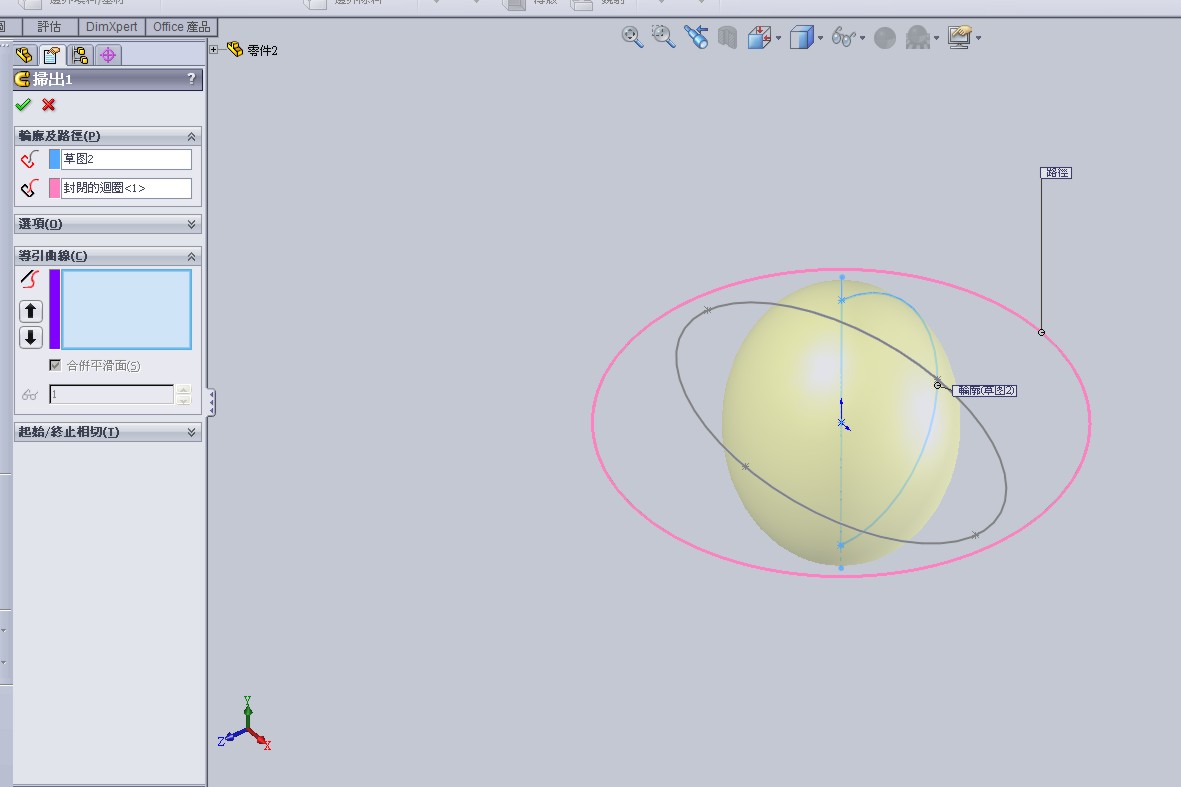Open View Orientation icon

coord(759,37)
